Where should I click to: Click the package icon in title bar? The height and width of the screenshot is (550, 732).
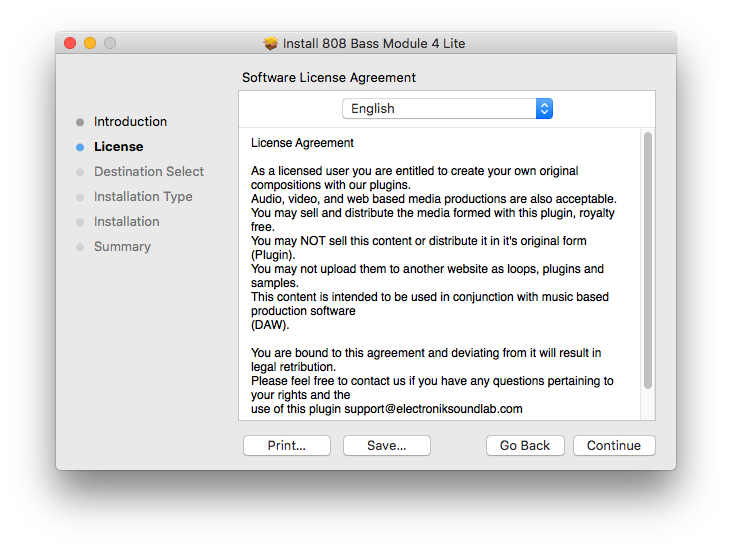tap(270, 43)
